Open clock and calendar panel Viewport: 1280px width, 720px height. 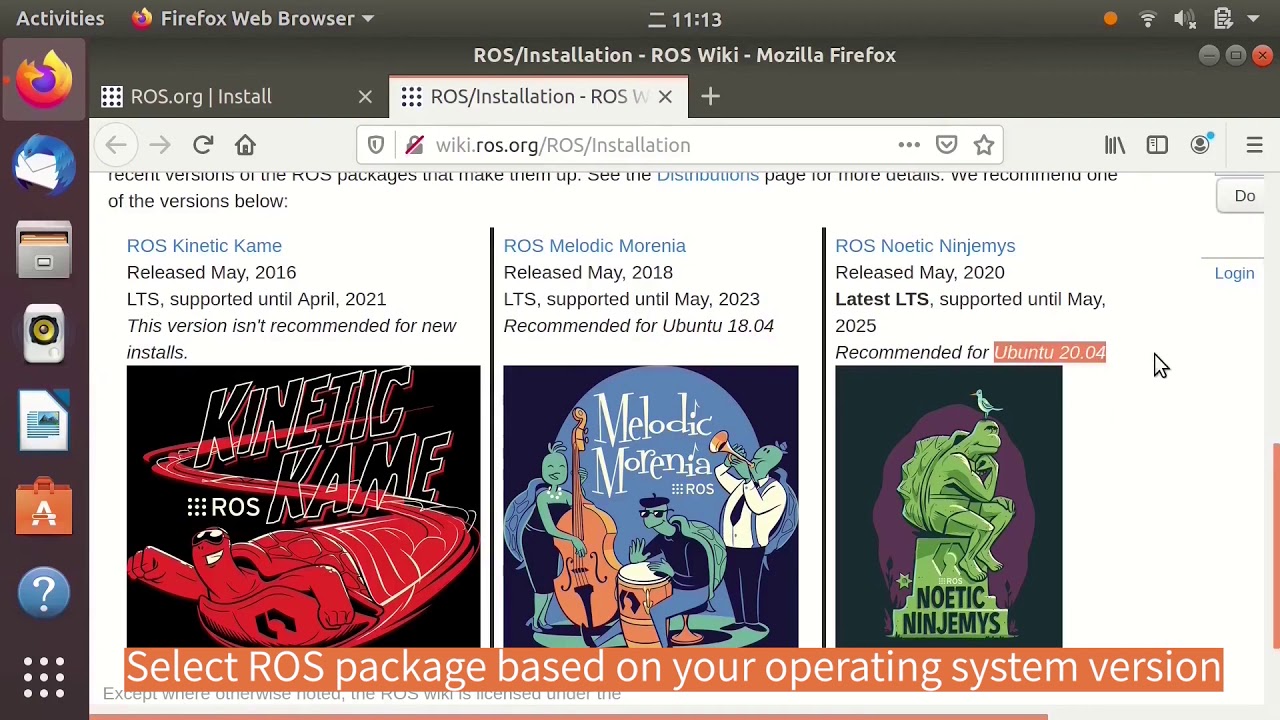(x=685, y=19)
